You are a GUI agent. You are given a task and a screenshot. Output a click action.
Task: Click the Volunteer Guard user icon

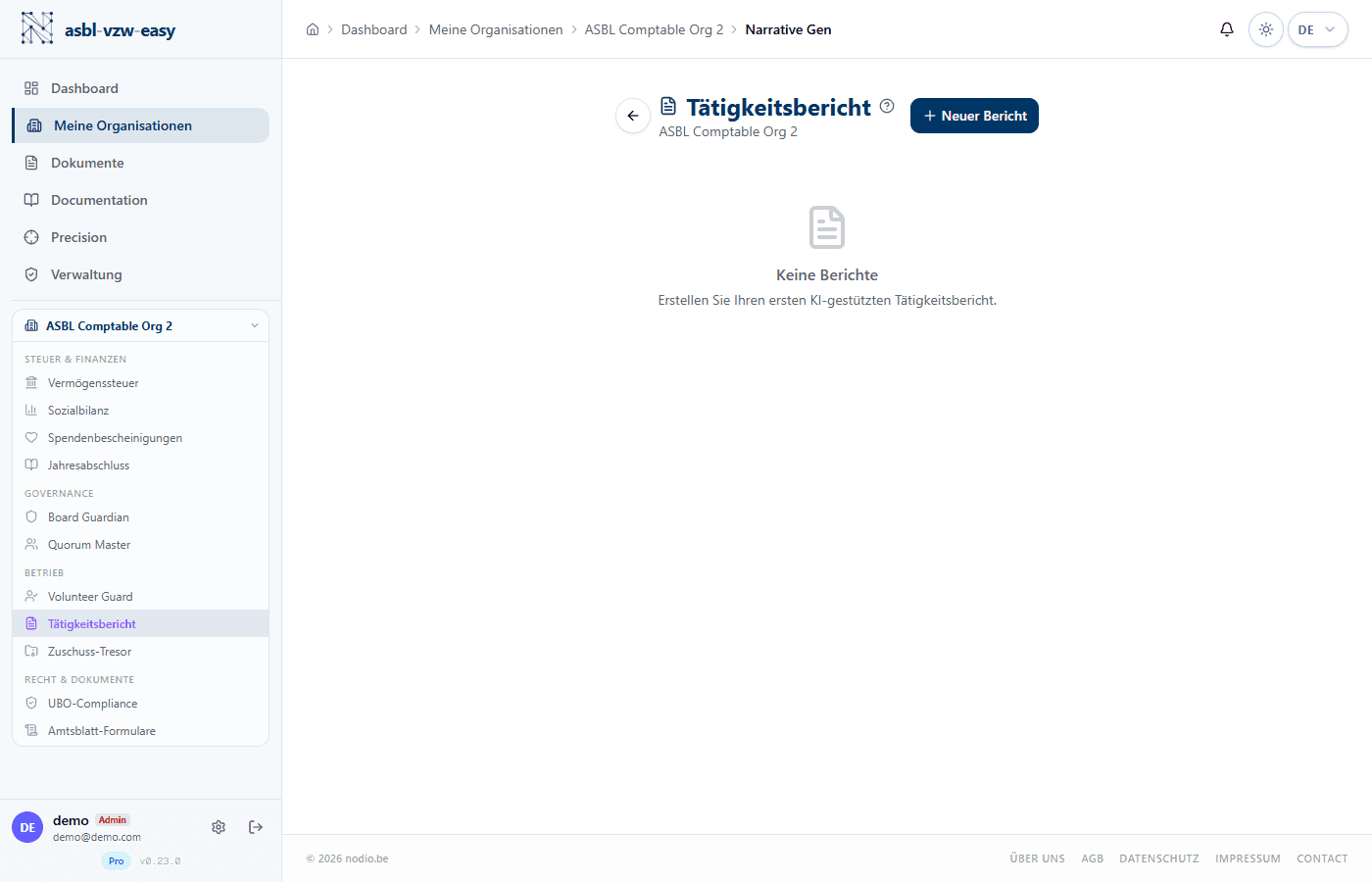coord(31,597)
